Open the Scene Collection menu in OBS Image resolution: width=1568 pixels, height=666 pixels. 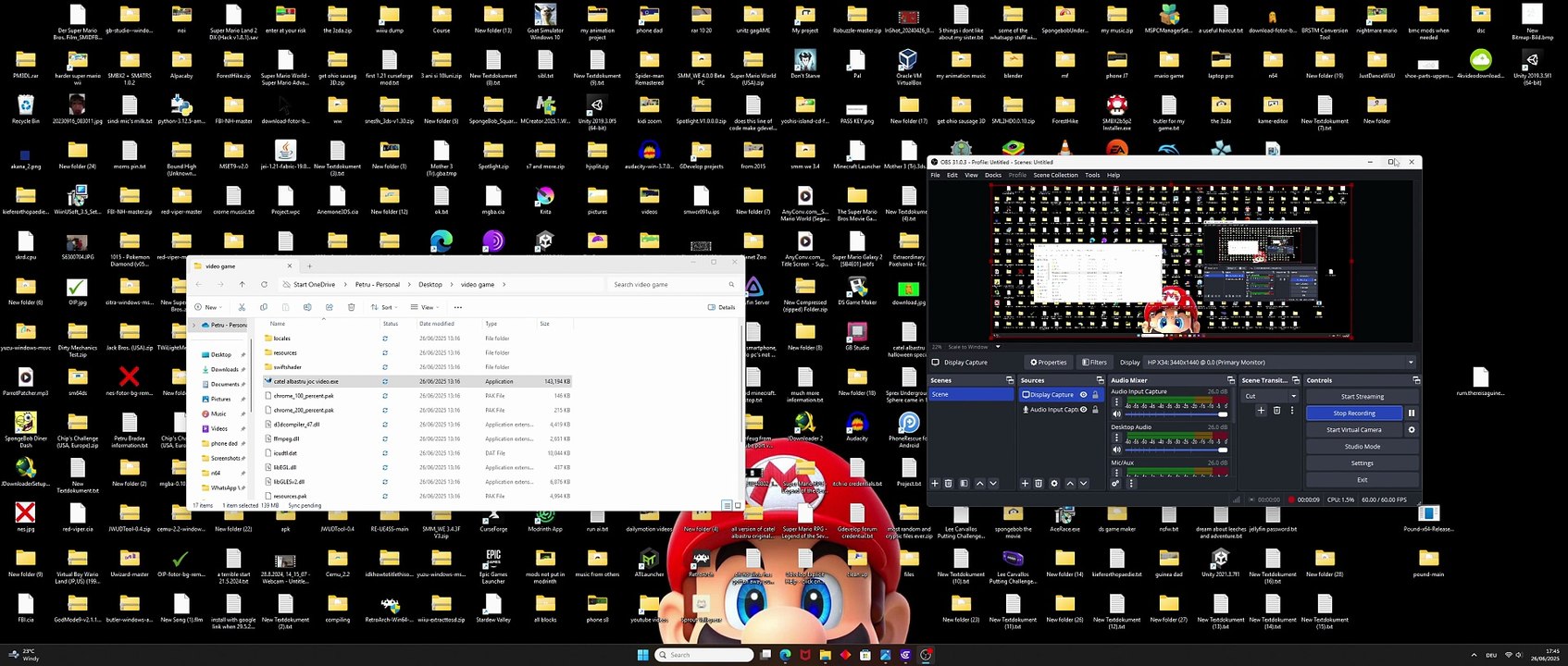[1055, 175]
